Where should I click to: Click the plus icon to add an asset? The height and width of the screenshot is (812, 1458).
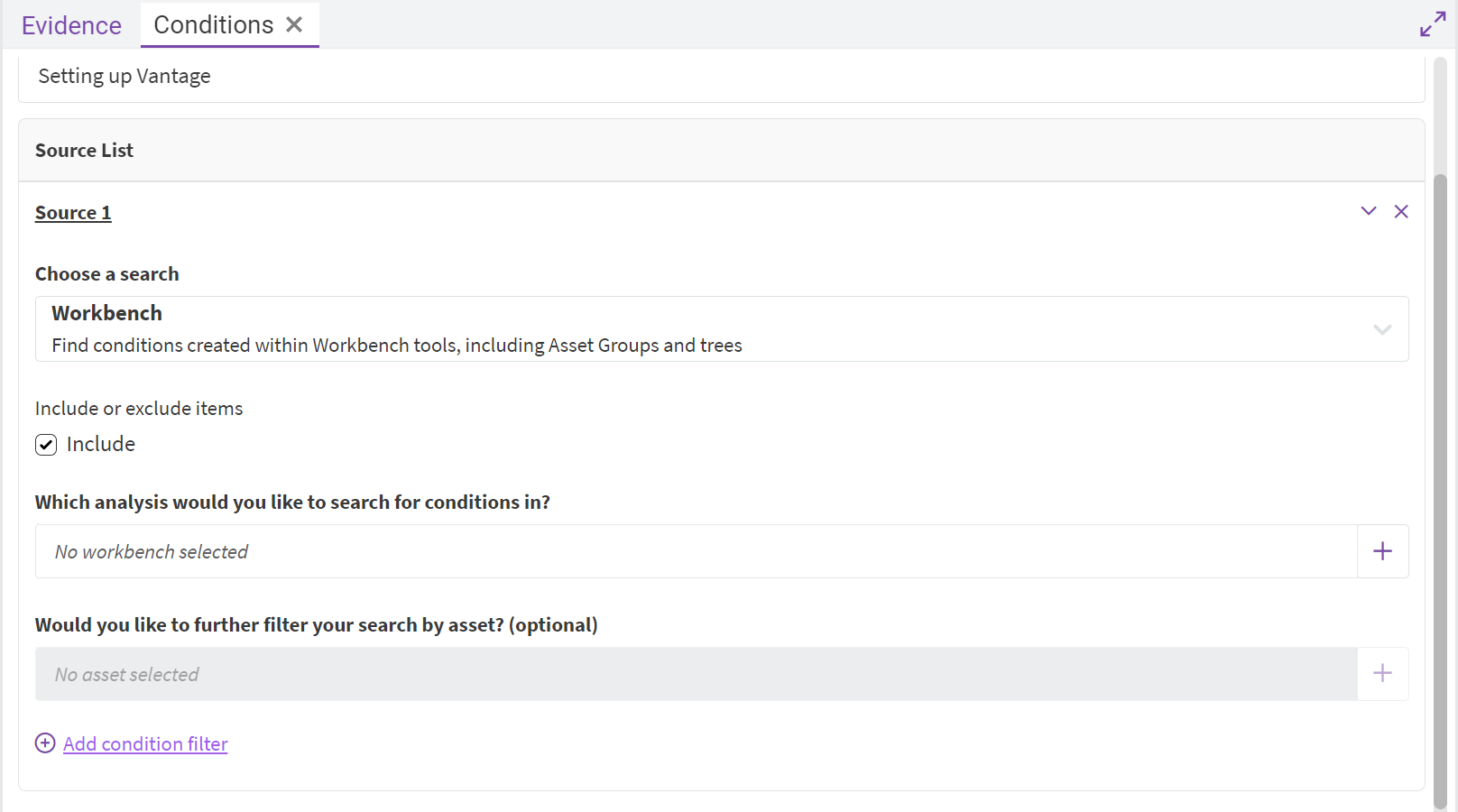[1382, 674]
